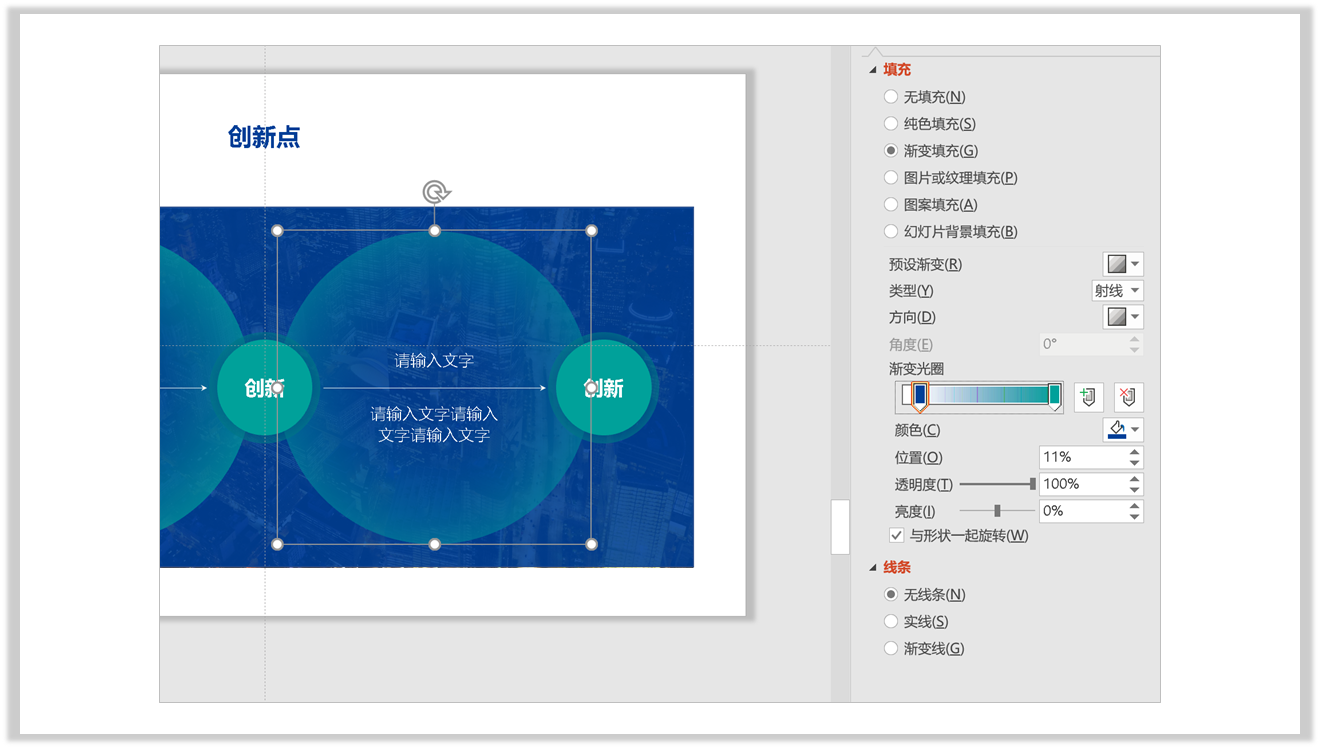The height and width of the screenshot is (748, 1320).
Task: Open the 类型 type dropdown showing 射线
Action: pyautogui.click(x=1117, y=291)
